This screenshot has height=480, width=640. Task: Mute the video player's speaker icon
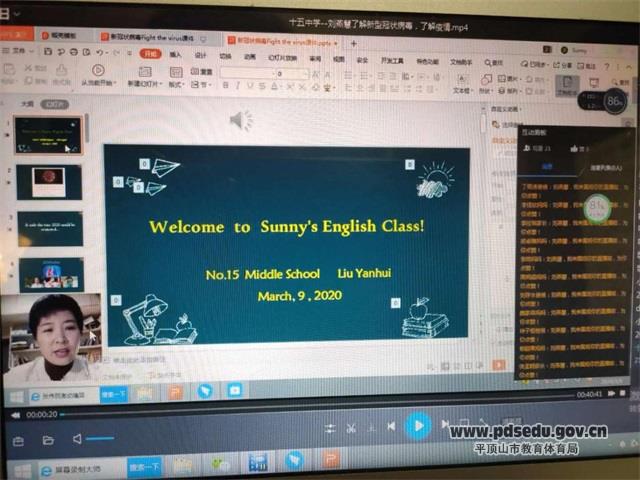(78, 439)
